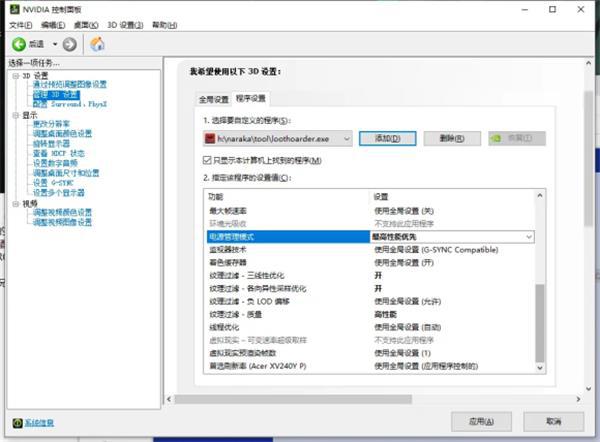Collapse the 视频 tree node
The width and height of the screenshot is (600, 442).
[x=14, y=203]
